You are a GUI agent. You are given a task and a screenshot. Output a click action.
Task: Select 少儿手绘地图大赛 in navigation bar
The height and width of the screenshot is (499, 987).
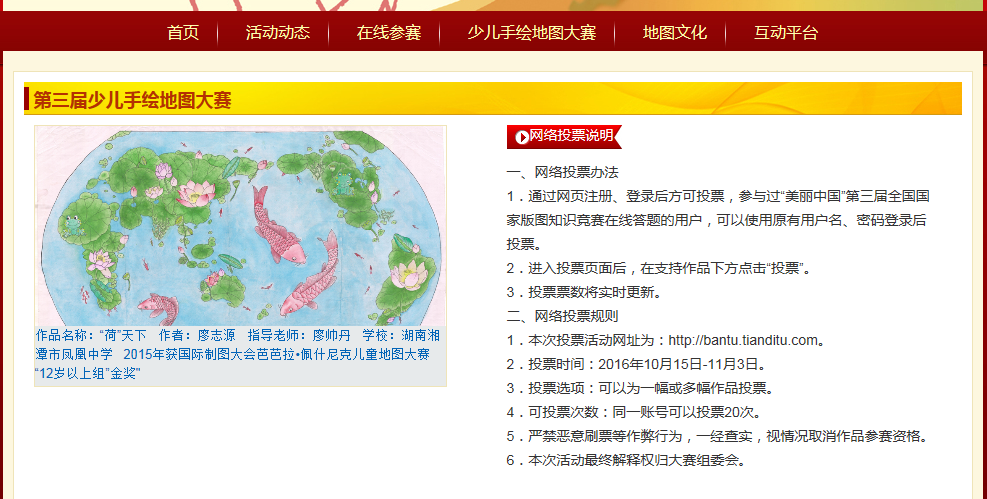click(531, 32)
